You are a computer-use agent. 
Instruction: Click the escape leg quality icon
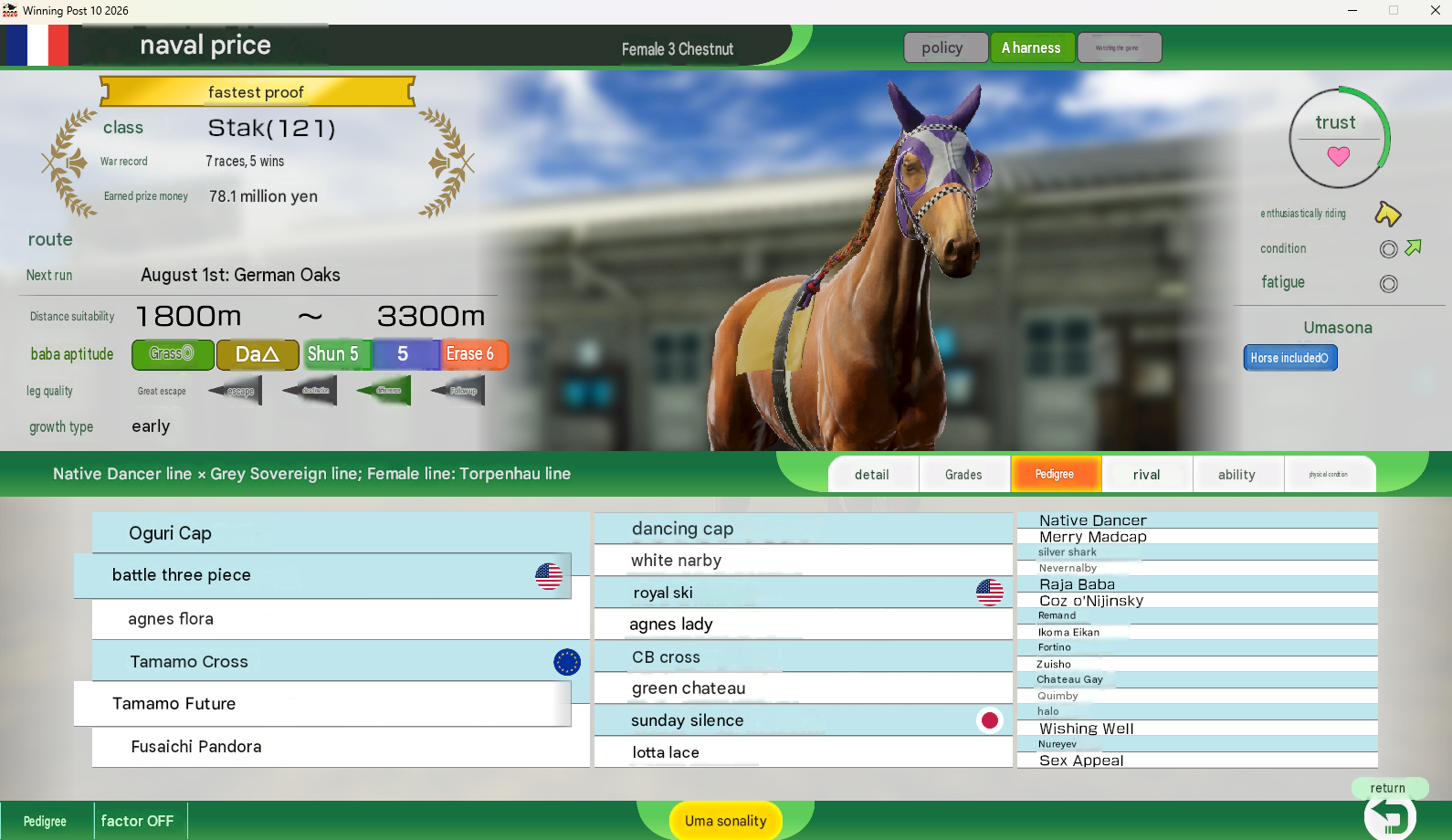click(x=236, y=391)
